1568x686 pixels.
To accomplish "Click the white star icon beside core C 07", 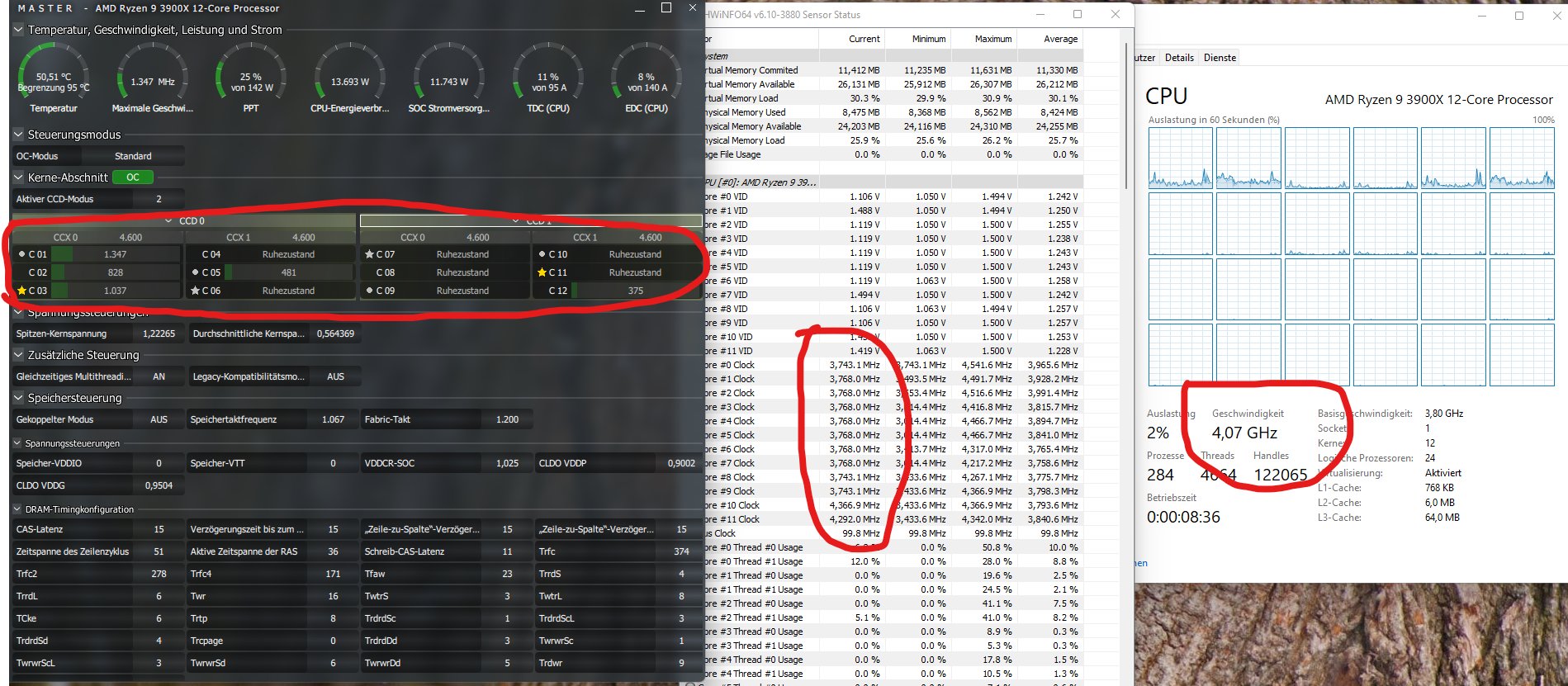I will pyautogui.click(x=369, y=254).
